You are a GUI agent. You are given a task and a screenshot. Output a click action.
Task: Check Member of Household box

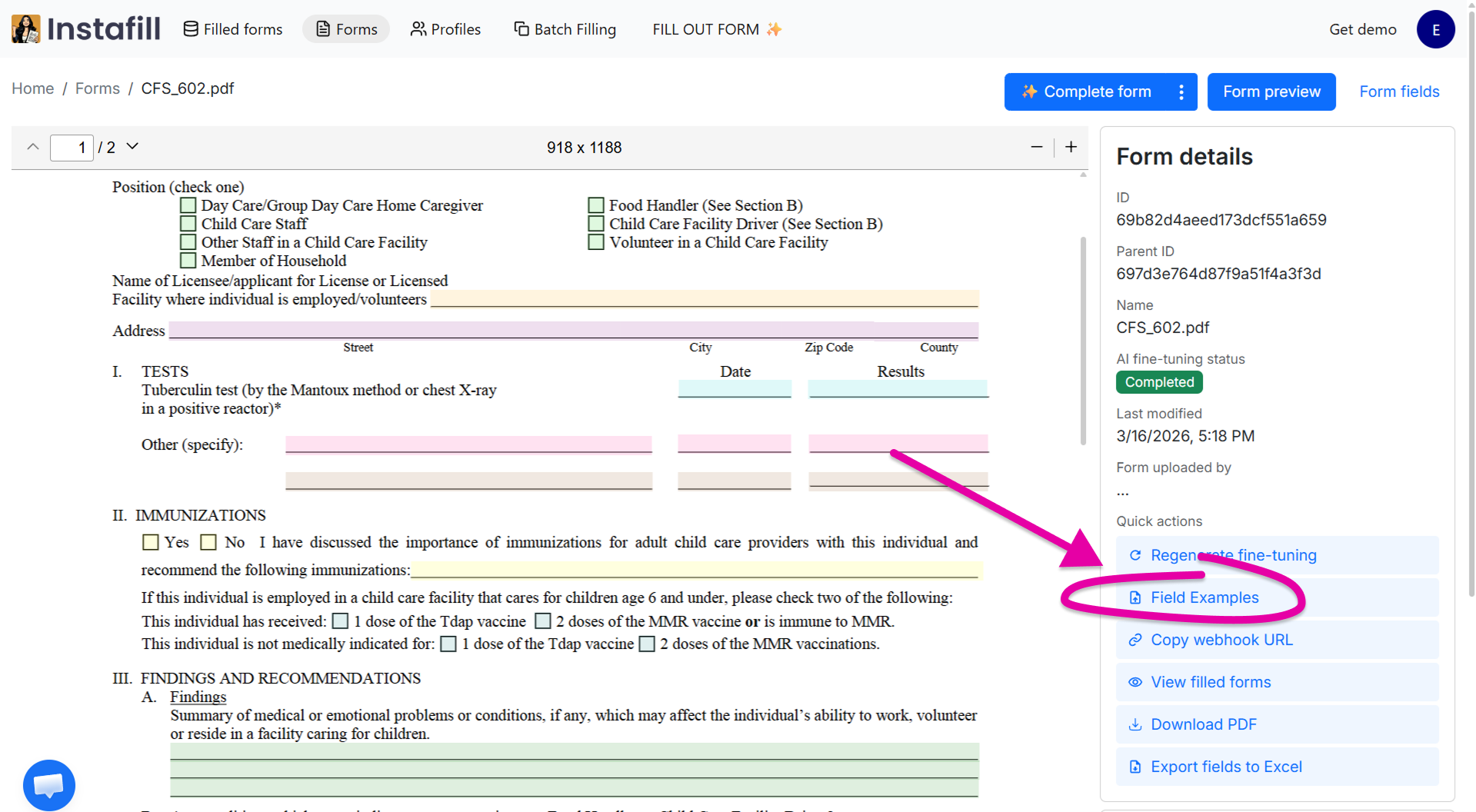point(188,261)
